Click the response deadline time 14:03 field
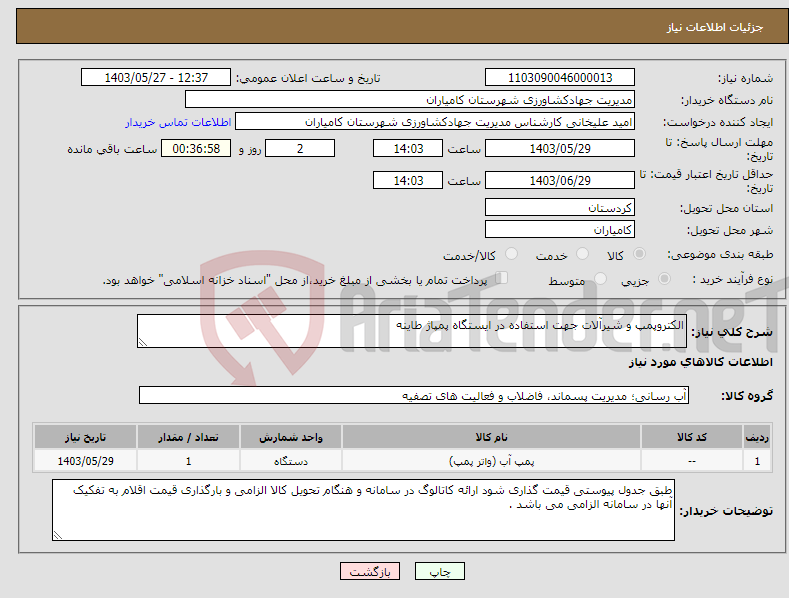789x598 pixels. coord(408,148)
